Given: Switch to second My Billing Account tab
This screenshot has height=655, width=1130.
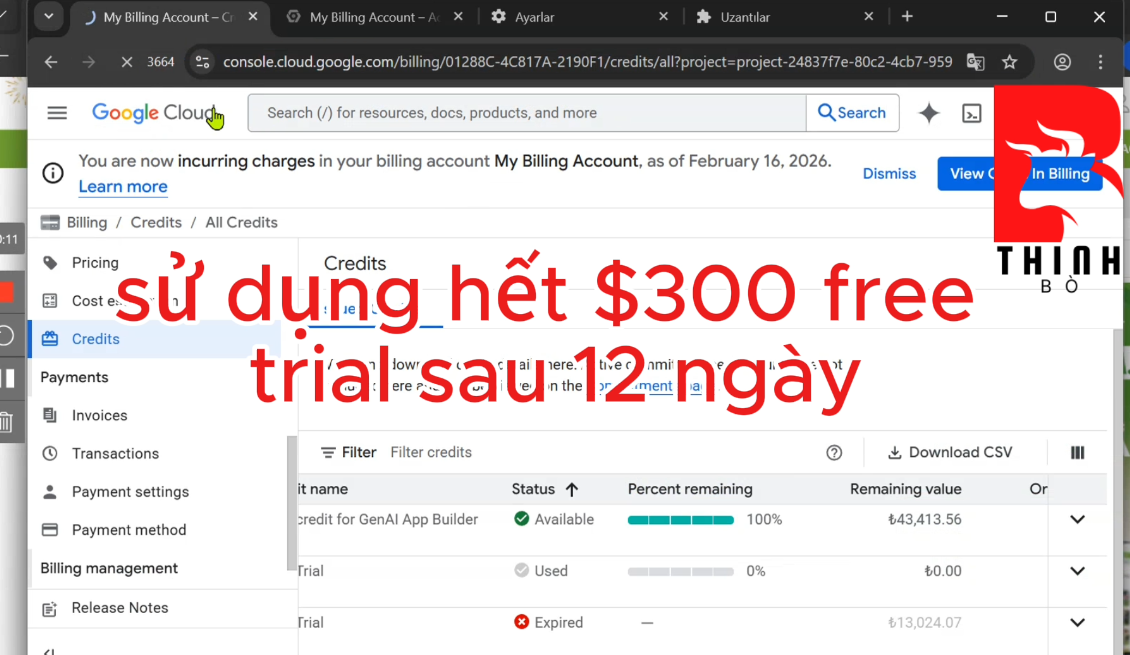Looking at the screenshot, I should 373,17.
